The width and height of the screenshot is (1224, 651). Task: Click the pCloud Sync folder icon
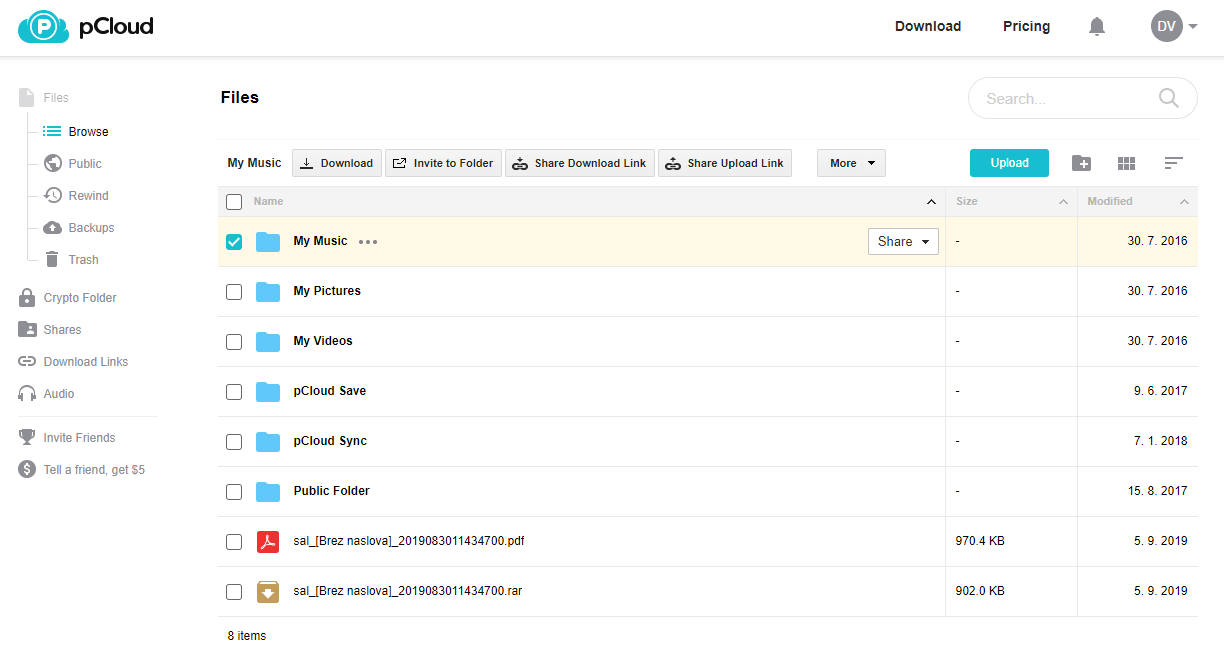pyautogui.click(x=268, y=442)
